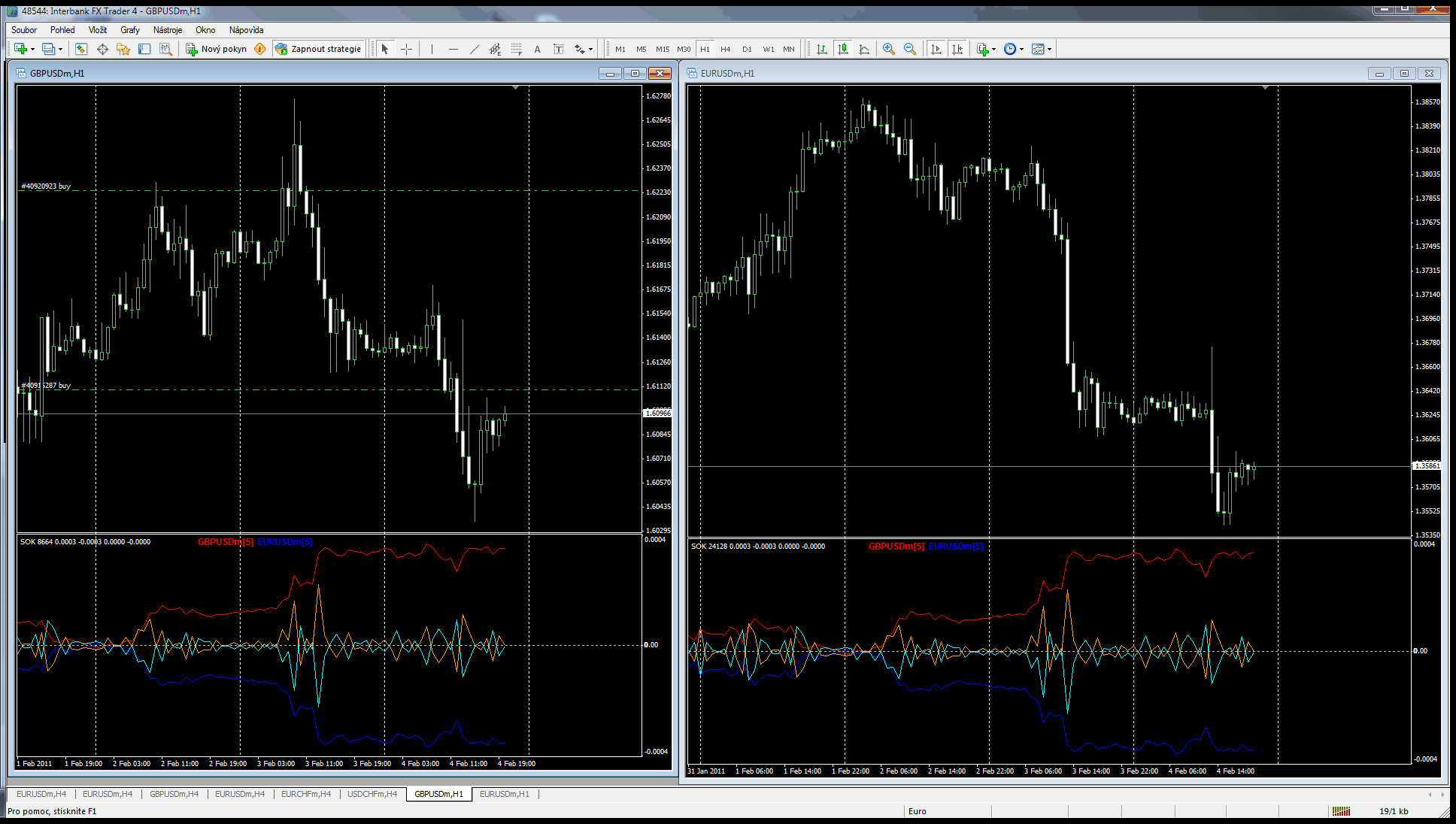Select the D1 timeframe
The height and width of the screenshot is (824, 1456).
(x=747, y=49)
